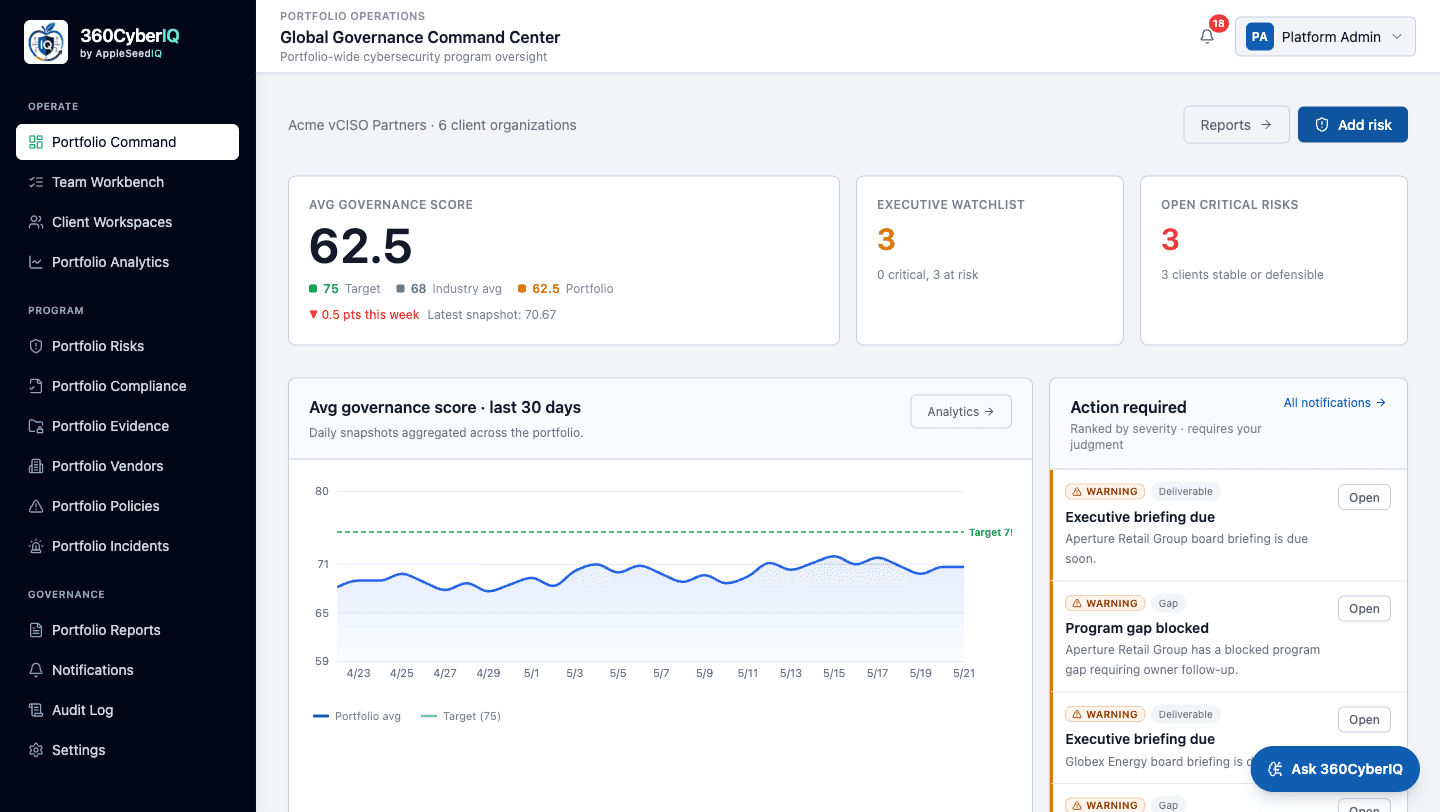Click the Gap tag on Program gap blocked
The width and height of the screenshot is (1440, 812).
(1168, 603)
